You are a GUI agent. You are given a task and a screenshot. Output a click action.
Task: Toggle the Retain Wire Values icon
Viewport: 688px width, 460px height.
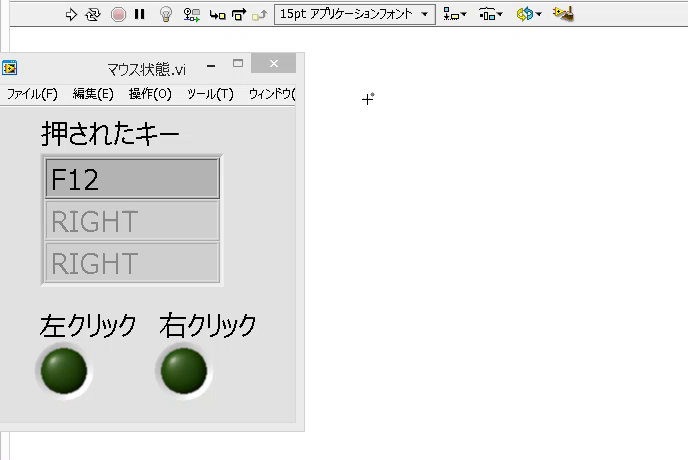[x=191, y=15]
